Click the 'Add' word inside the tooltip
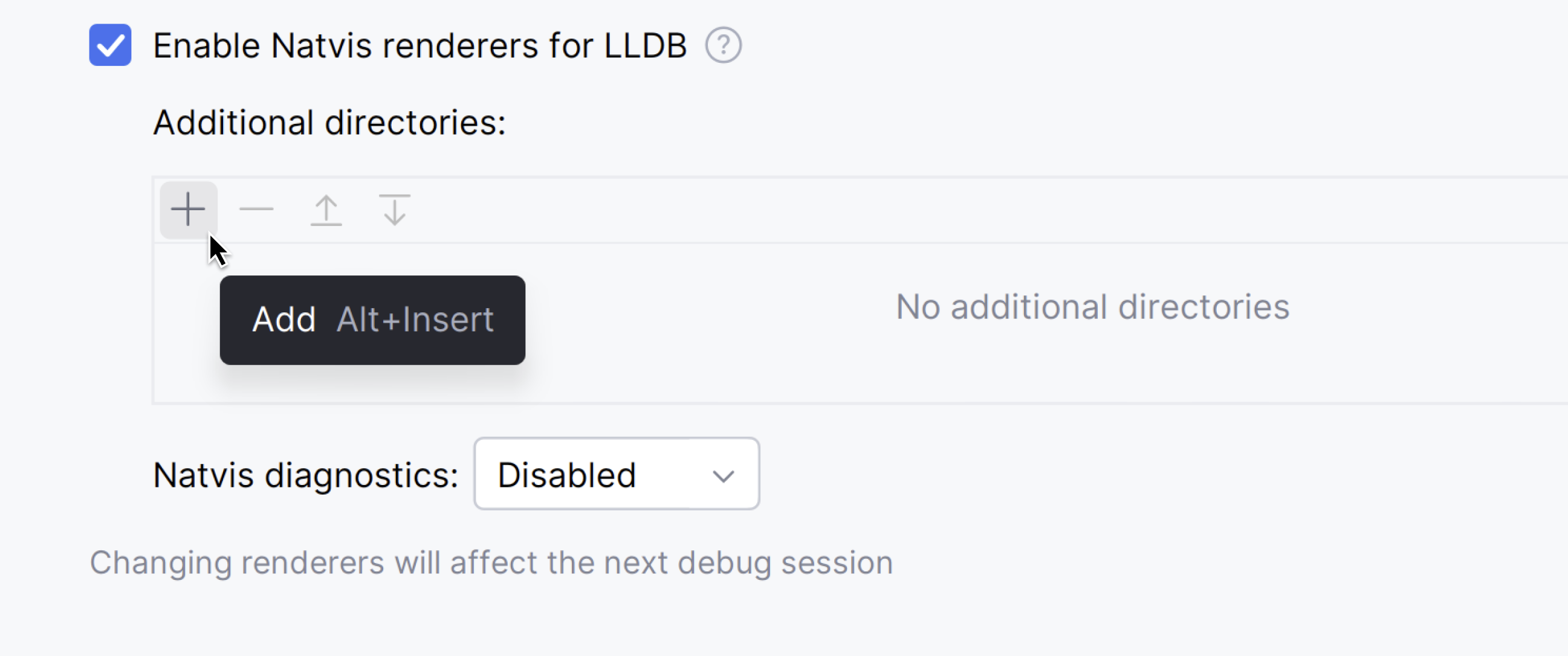This screenshot has width=1568, height=656. (x=283, y=320)
